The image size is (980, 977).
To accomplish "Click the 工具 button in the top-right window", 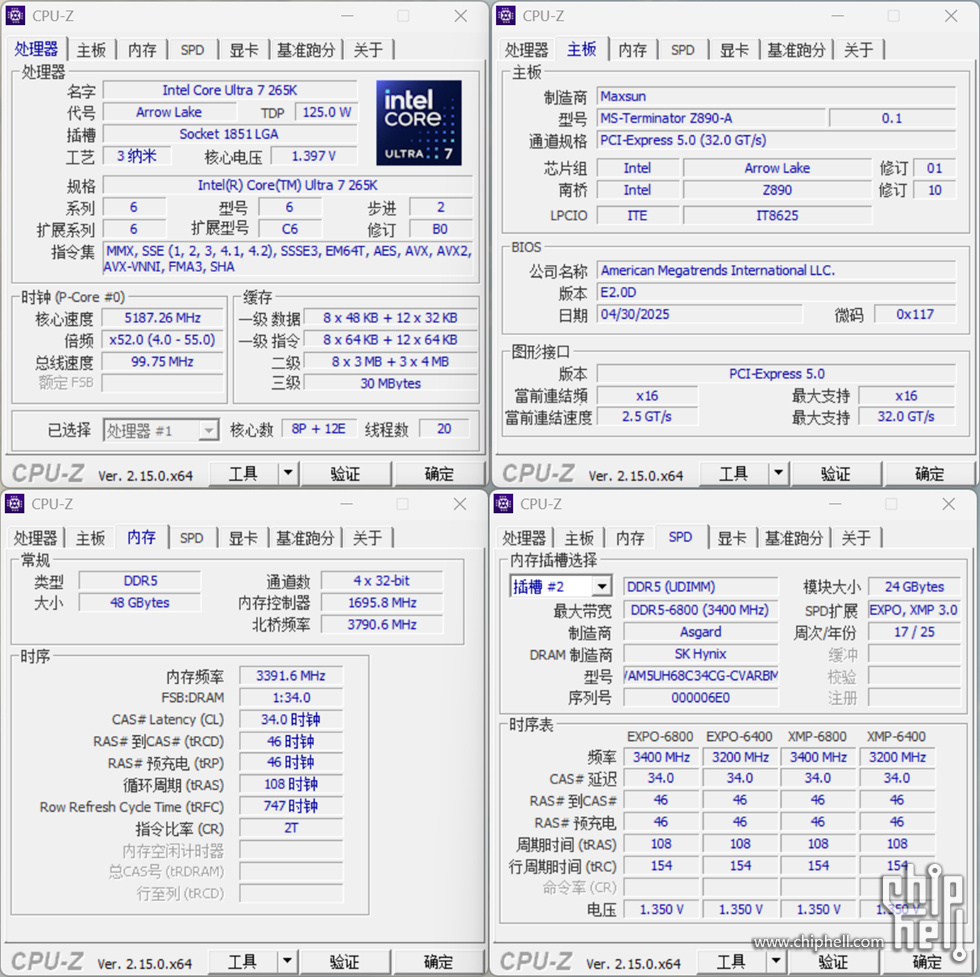I will [x=734, y=473].
